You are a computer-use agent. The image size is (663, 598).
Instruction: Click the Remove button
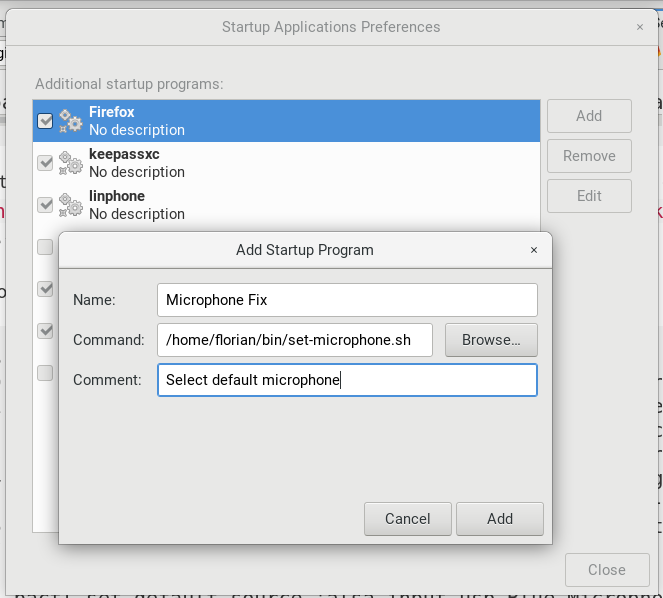coord(589,156)
